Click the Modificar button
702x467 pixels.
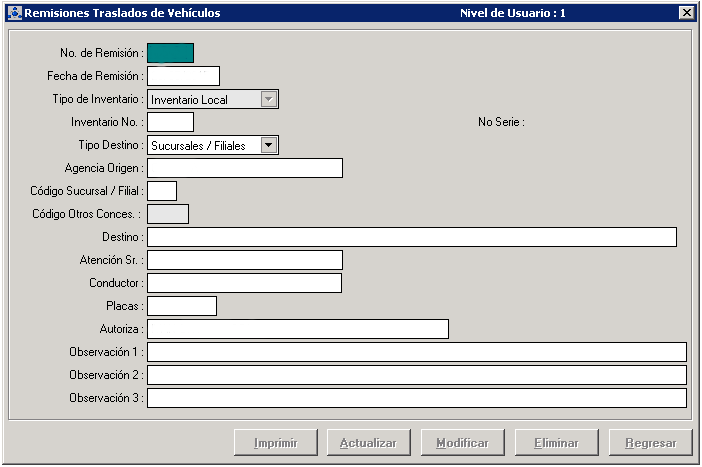462,442
